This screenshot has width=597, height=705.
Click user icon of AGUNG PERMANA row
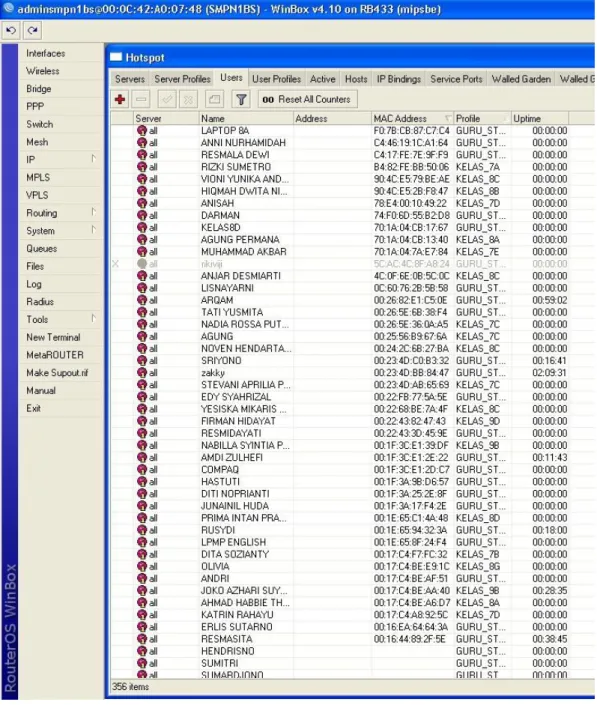click(x=142, y=240)
